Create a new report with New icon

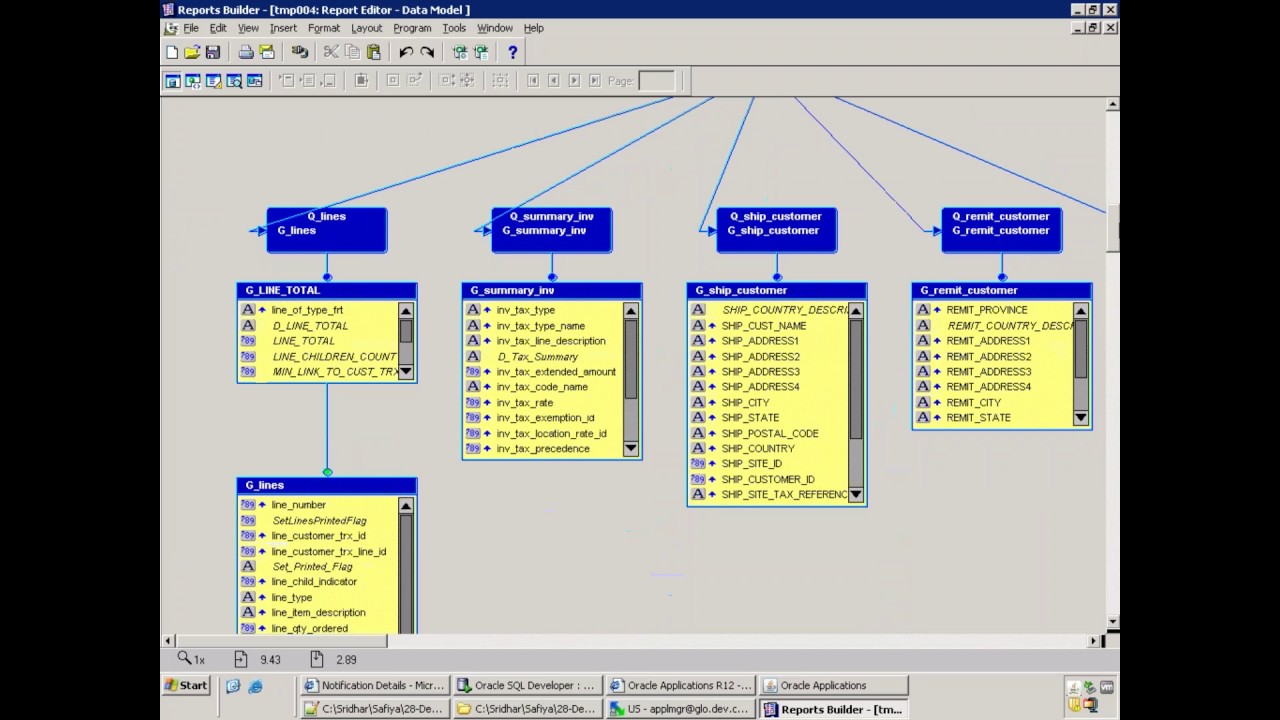click(172, 52)
